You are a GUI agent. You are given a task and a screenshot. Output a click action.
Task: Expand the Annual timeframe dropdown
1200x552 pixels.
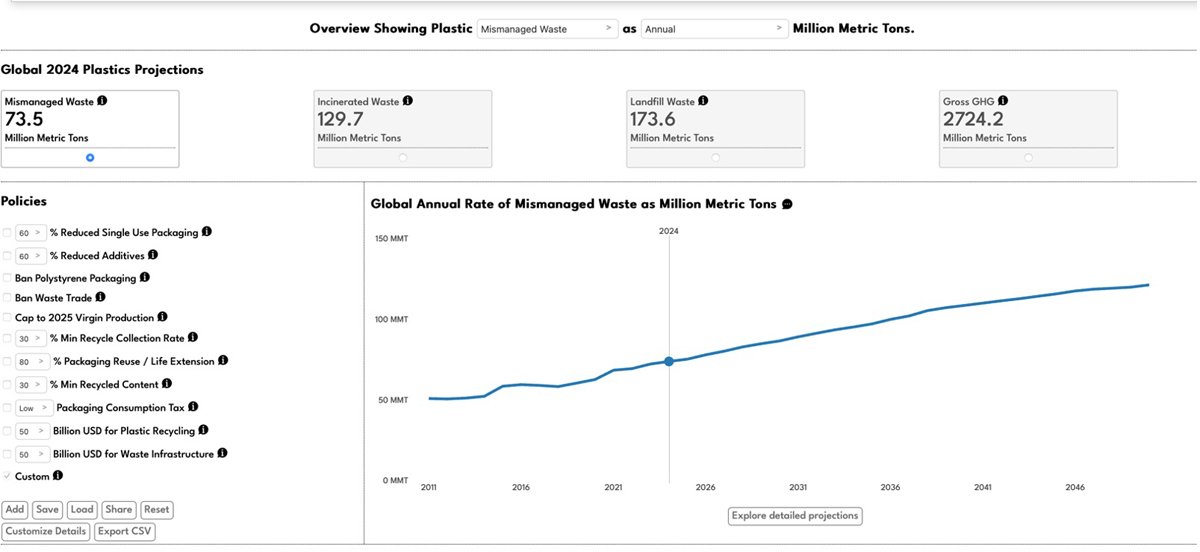713,29
